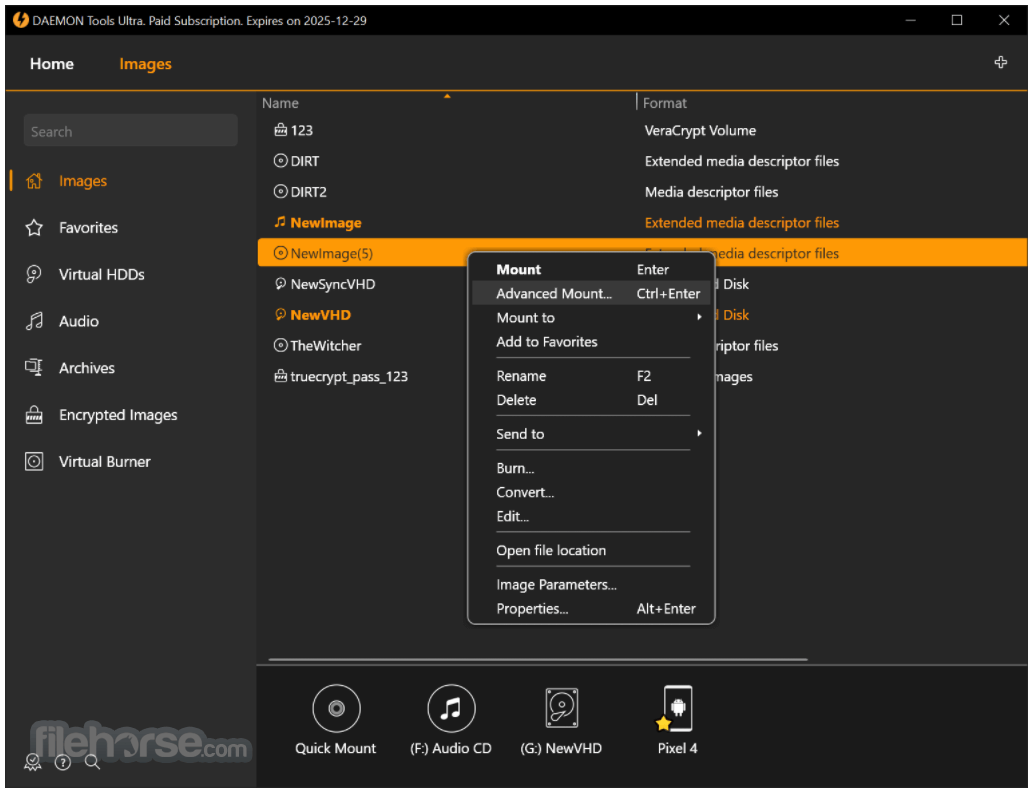Switch to the Home tab

click(x=51, y=64)
